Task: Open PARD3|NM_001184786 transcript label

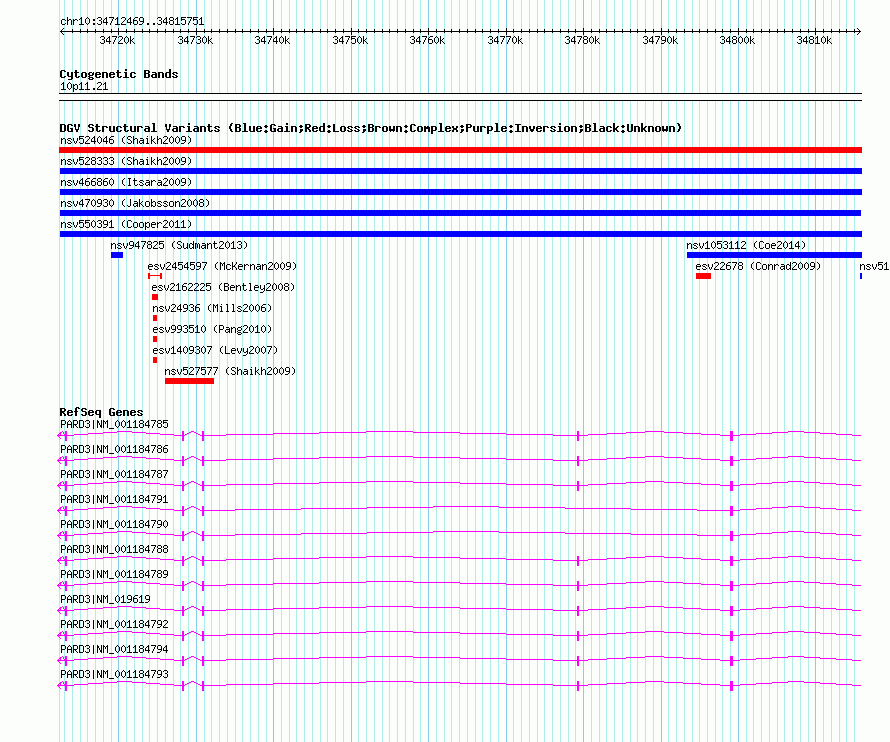Action: coord(114,449)
